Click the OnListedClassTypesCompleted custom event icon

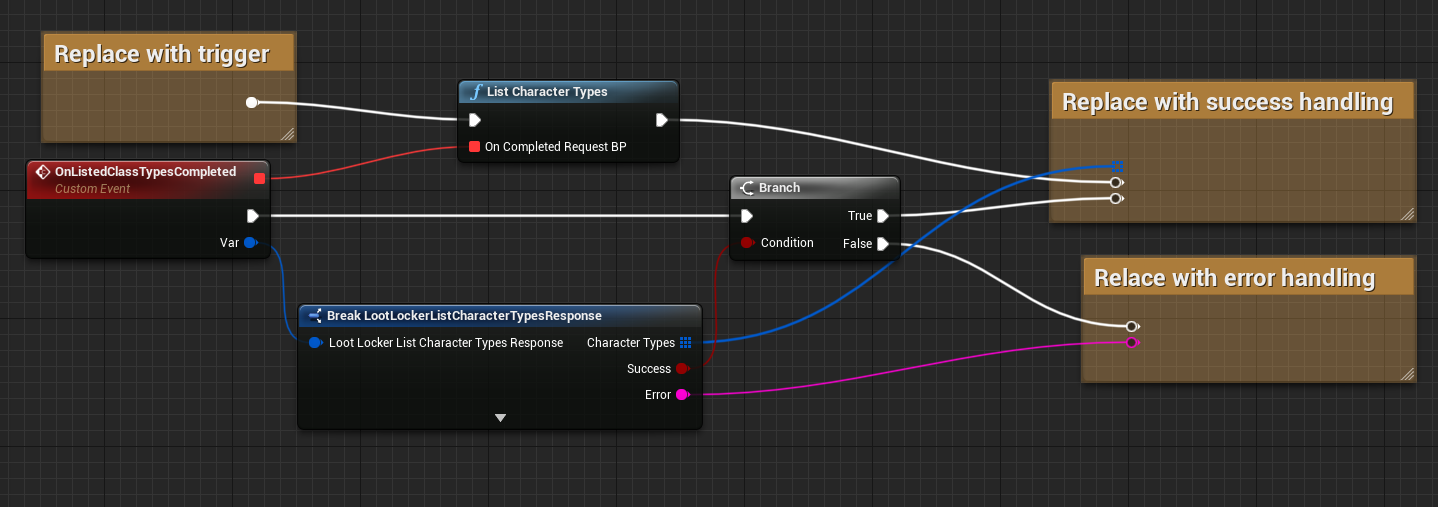pos(43,172)
